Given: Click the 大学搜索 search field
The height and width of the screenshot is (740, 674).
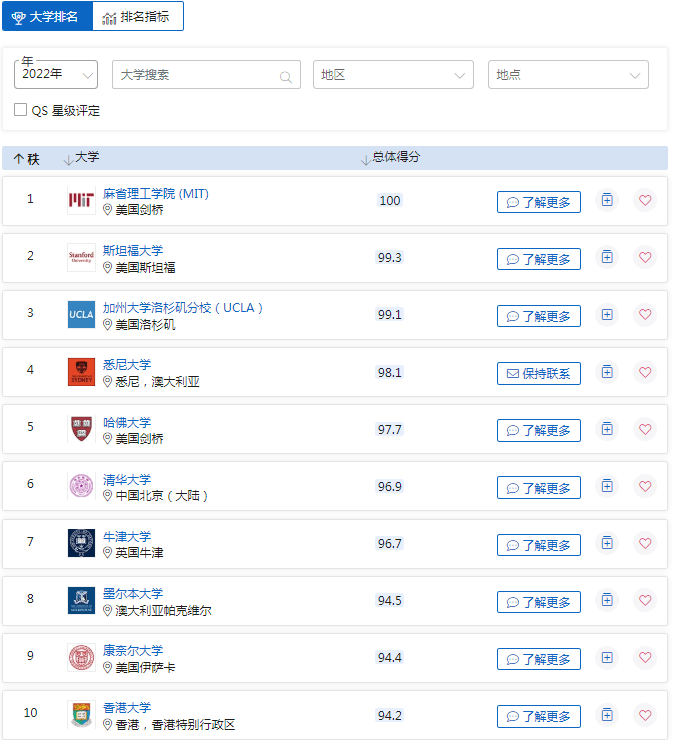Looking at the screenshot, I should click(x=206, y=75).
